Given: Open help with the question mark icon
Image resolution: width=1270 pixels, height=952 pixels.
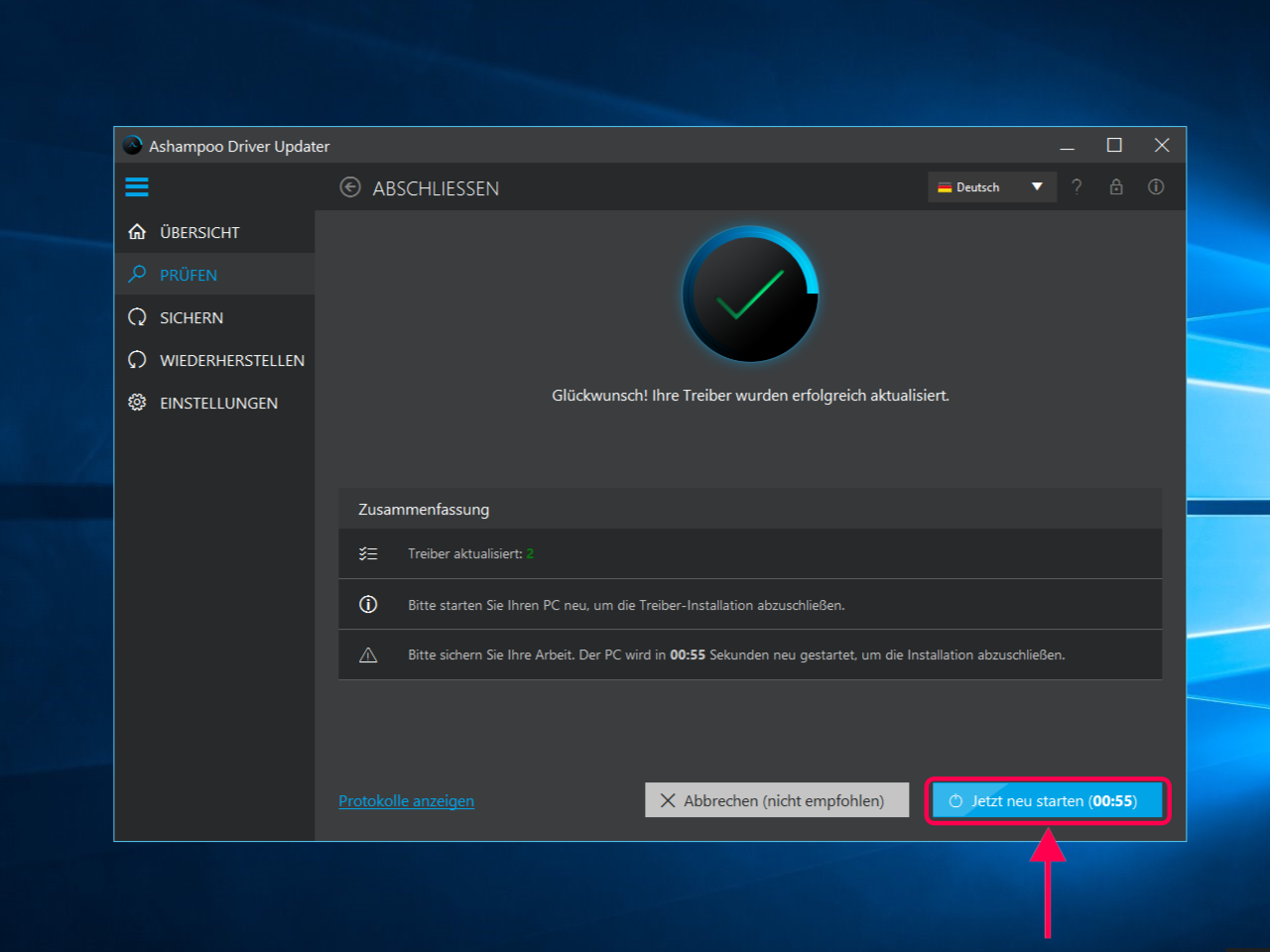Looking at the screenshot, I should [1077, 186].
